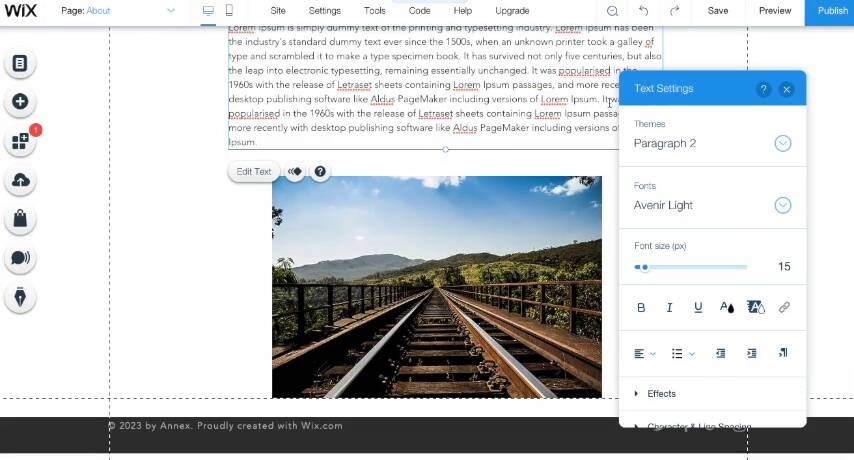This screenshot has height=460, width=854.
Task: Expand the Effects section
Action: (x=660, y=393)
